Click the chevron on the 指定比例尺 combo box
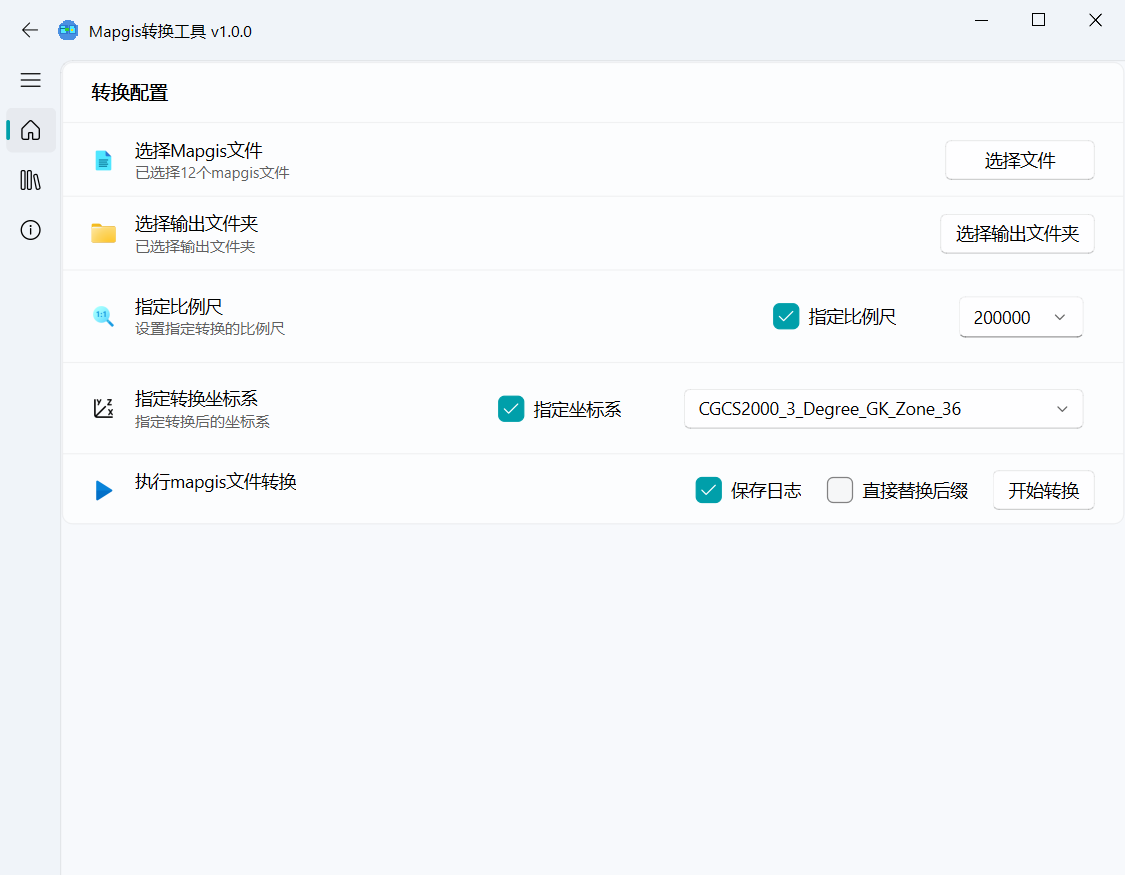This screenshot has width=1125, height=875. click(x=1059, y=316)
